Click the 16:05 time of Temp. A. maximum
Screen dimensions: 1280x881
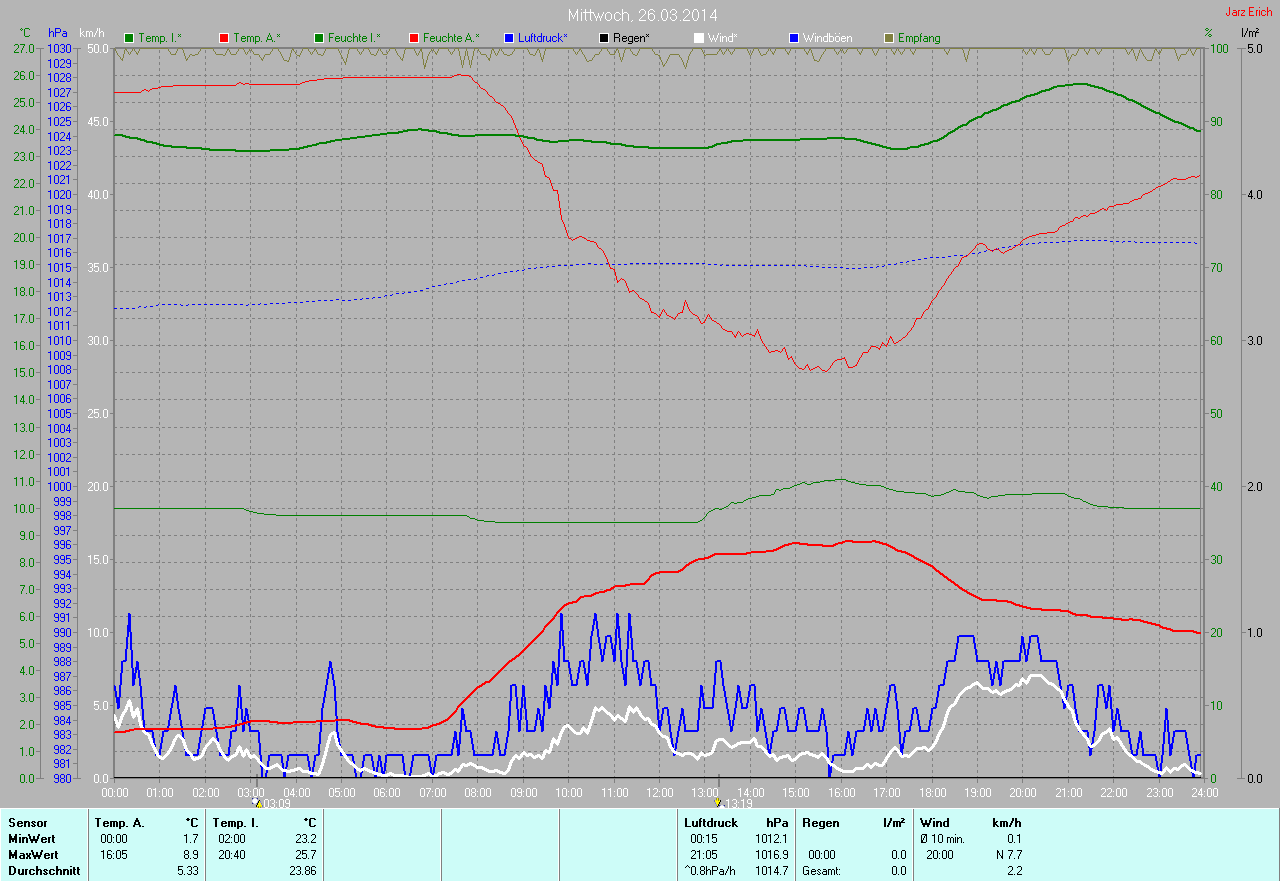click(x=114, y=854)
